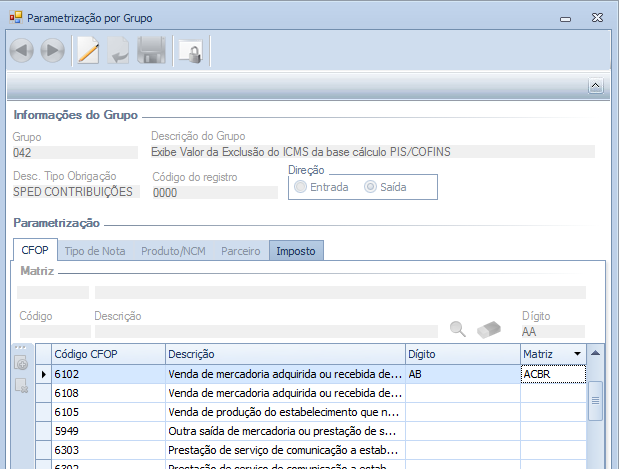The width and height of the screenshot is (619, 469).
Task: Select the row with CFOP 6108
Action: 311,393
